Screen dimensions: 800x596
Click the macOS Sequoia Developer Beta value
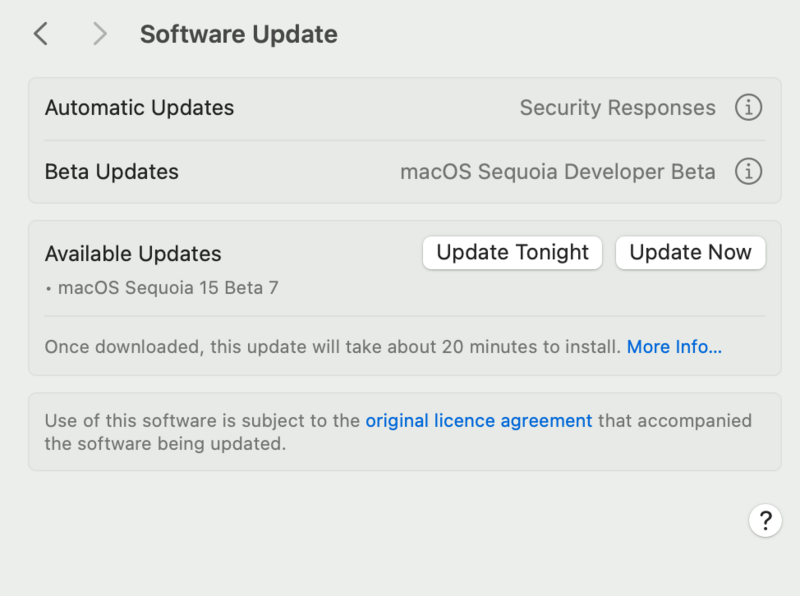(557, 172)
